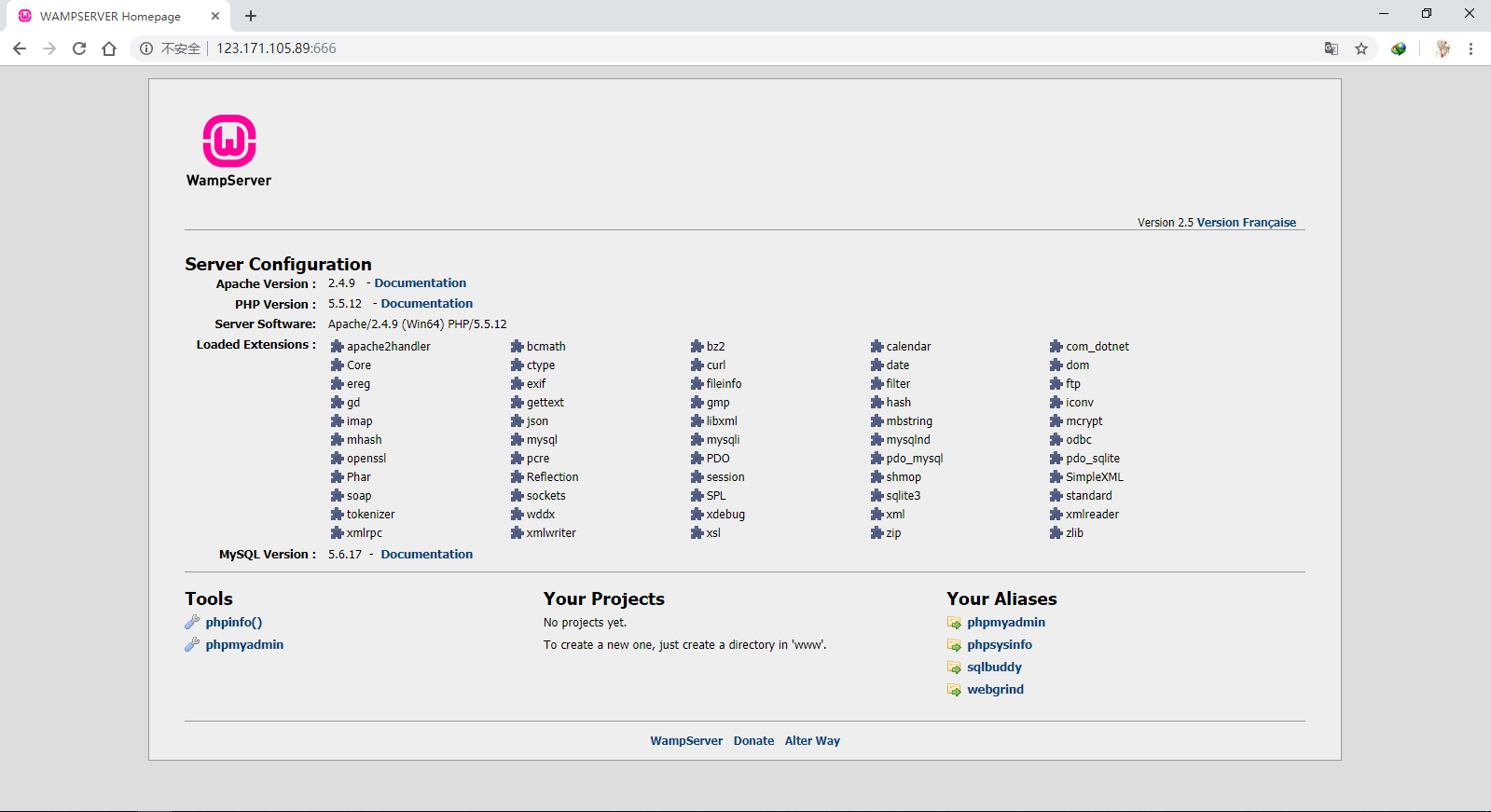Click the address bar URL field
Image resolution: width=1491 pixels, height=812 pixels.
coord(653,48)
